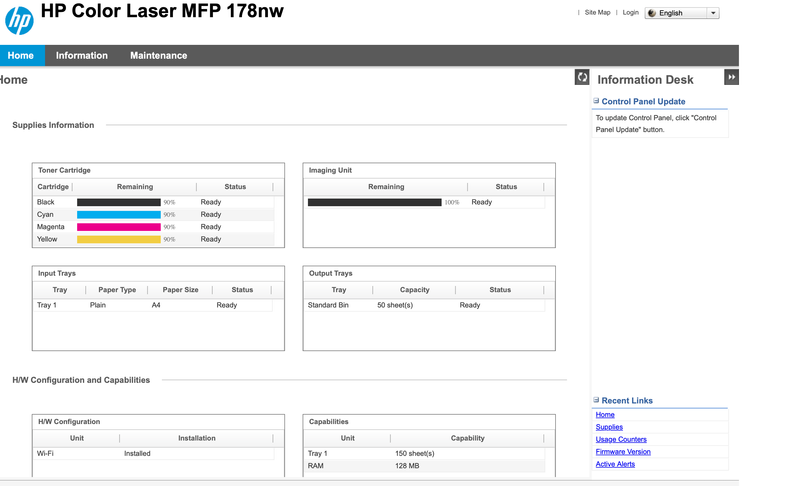Open the English language dropdown
799x486 pixels.
point(682,13)
